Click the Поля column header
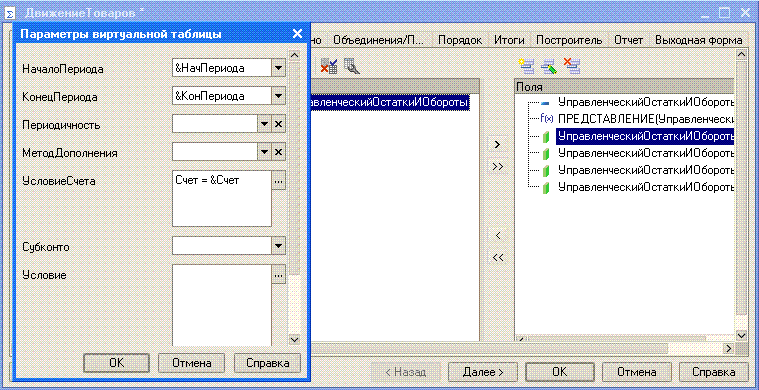The height and width of the screenshot is (390, 759). [624, 87]
